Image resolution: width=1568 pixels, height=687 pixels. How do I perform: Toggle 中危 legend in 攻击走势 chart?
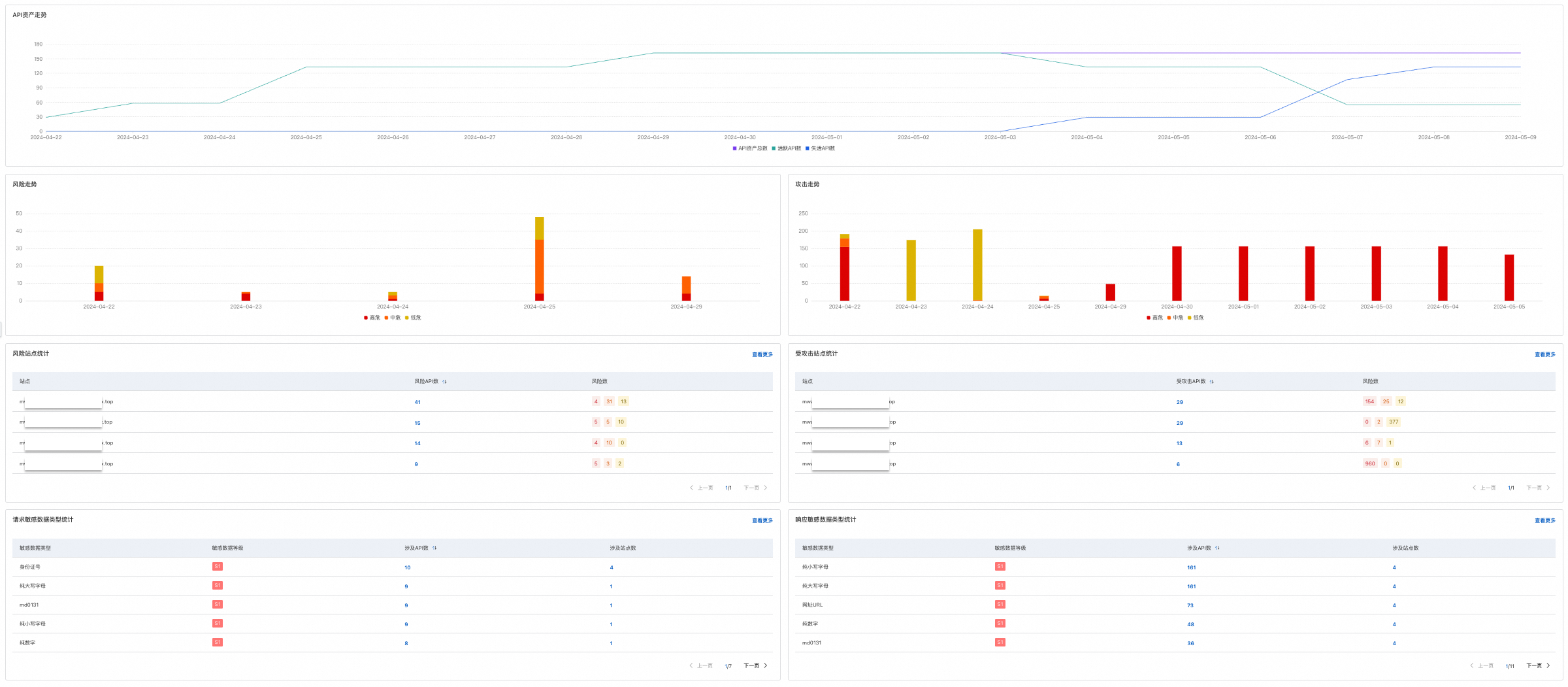point(1175,318)
